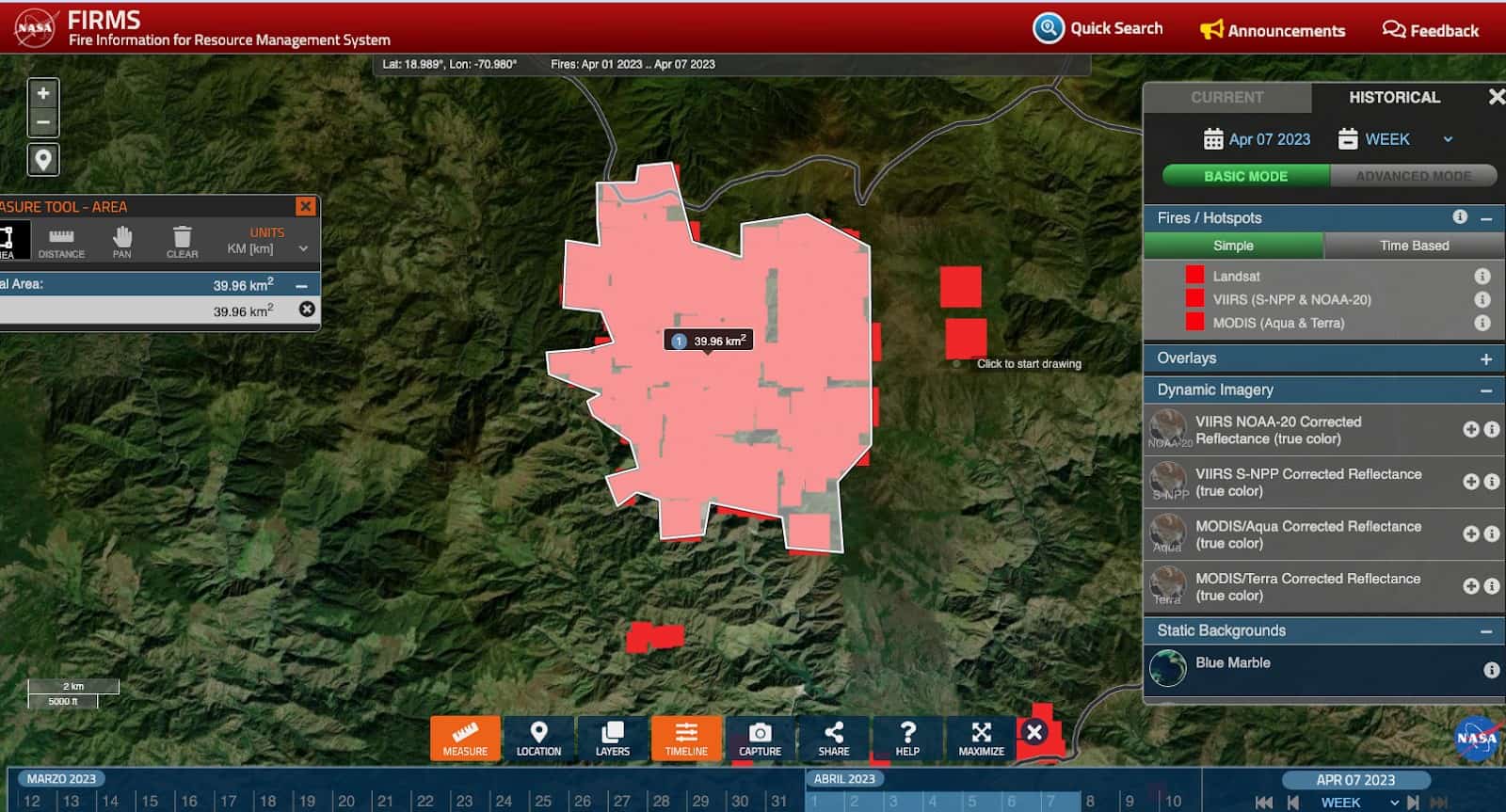Select the Distance measure tool

click(61, 241)
